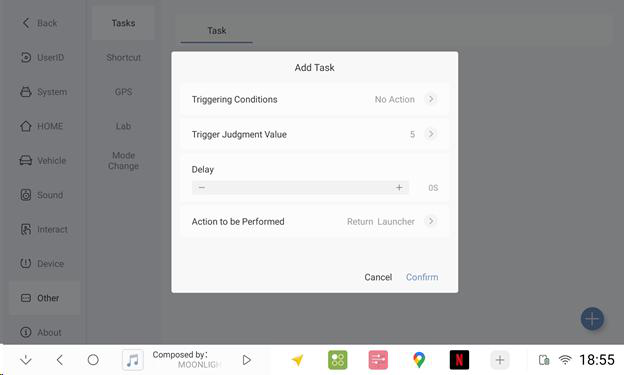Tap the dock down arrow icon
This screenshot has width=624, height=375.
pos(26,360)
